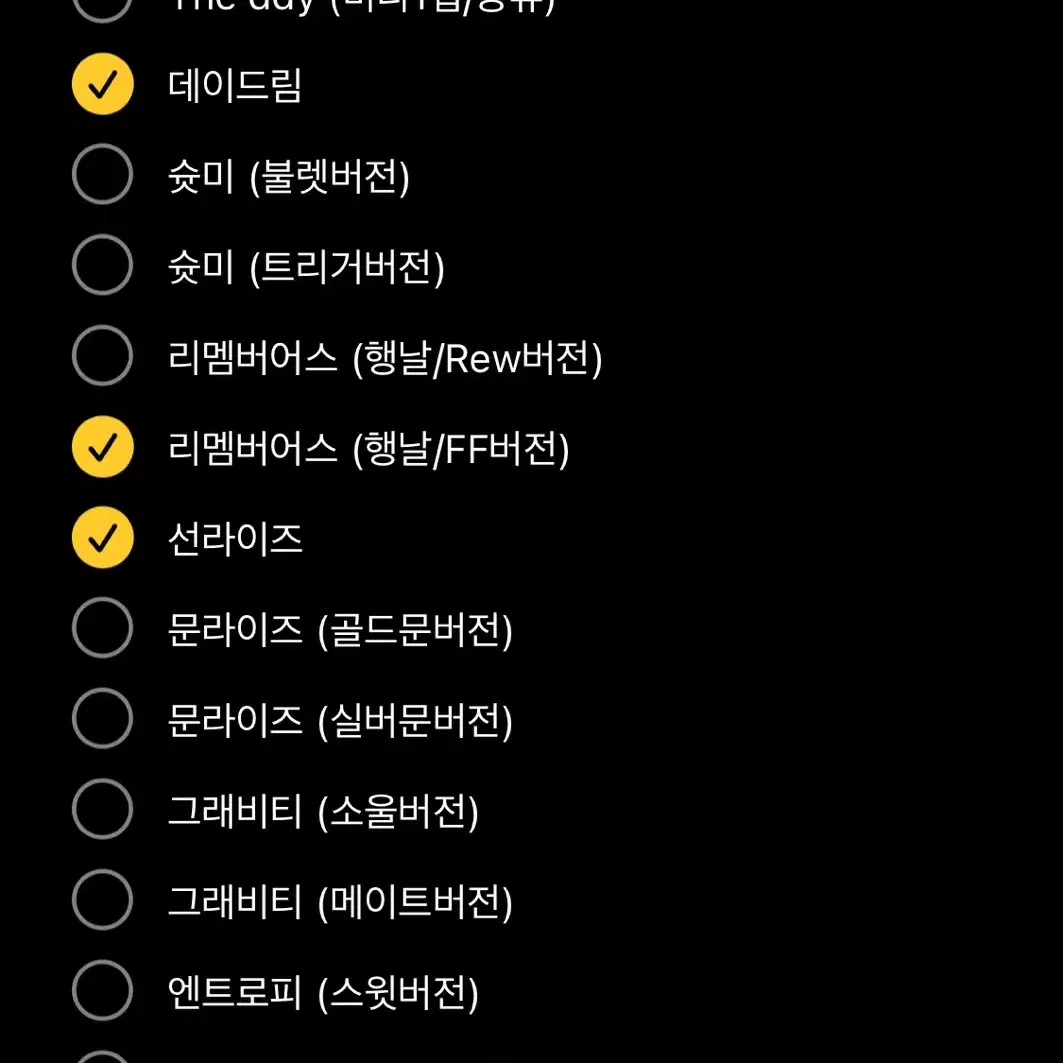Tap the 리멤버어스 (행날/FF버전) label text

point(369,449)
